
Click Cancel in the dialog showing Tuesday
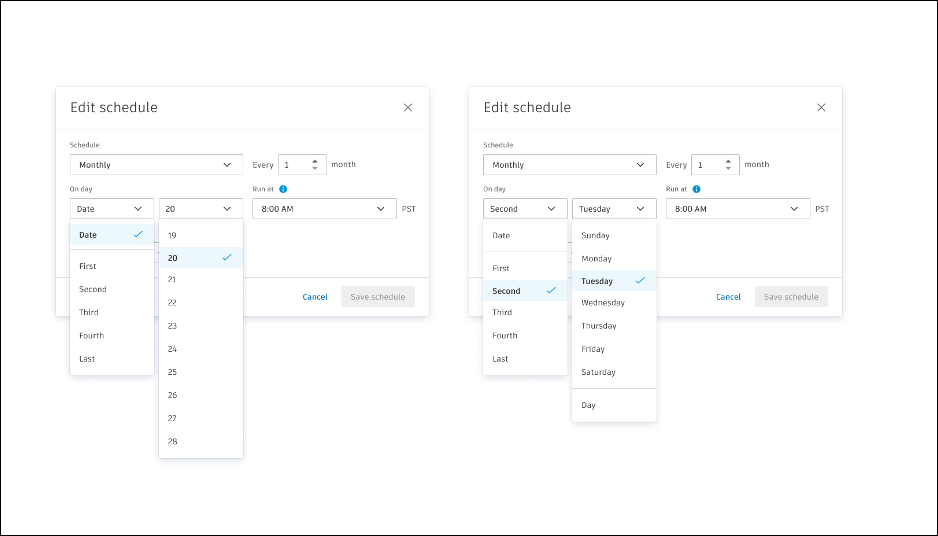tap(729, 297)
